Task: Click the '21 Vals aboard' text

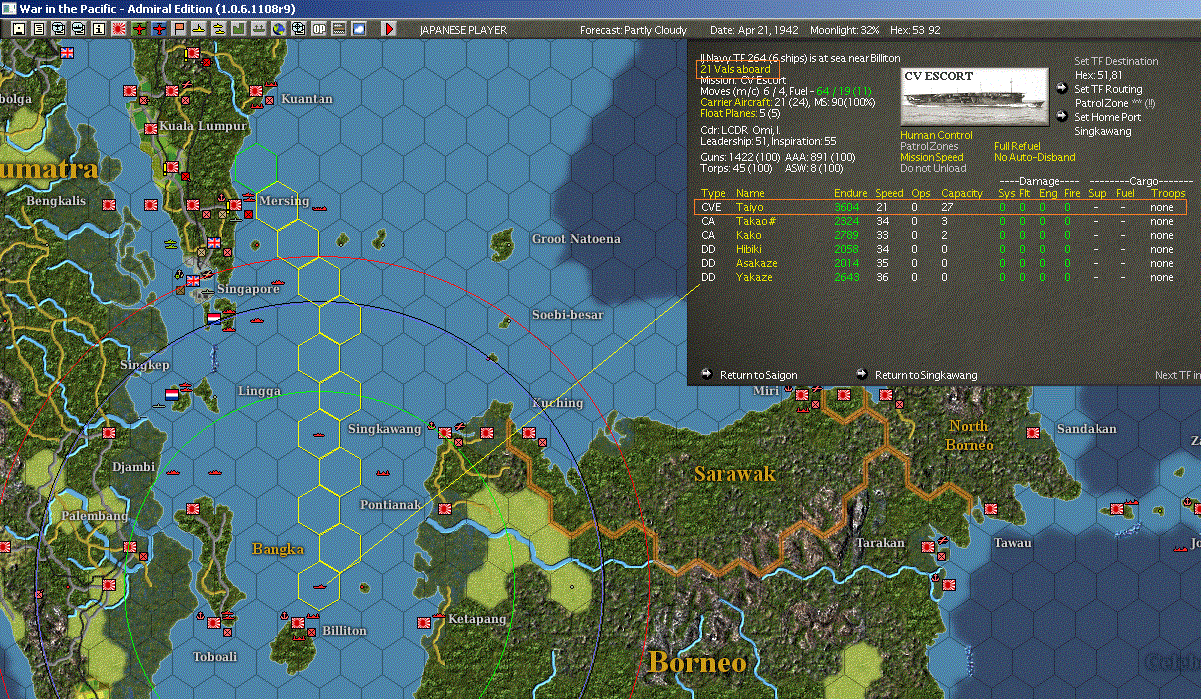Action: [x=735, y=69]
